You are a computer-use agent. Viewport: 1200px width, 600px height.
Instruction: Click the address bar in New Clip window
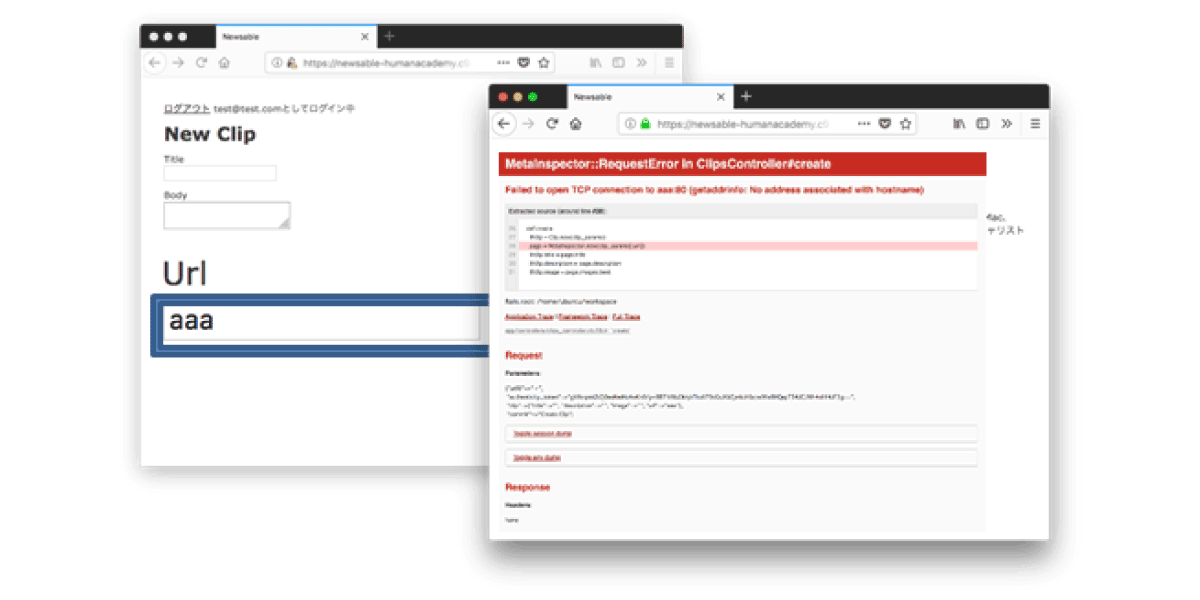[x=410, y=62]
